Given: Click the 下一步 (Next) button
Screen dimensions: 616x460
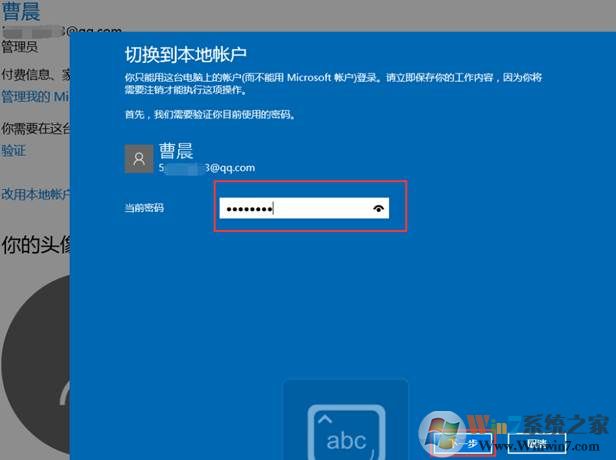Looking at the screenshot, I should [463, 444].
